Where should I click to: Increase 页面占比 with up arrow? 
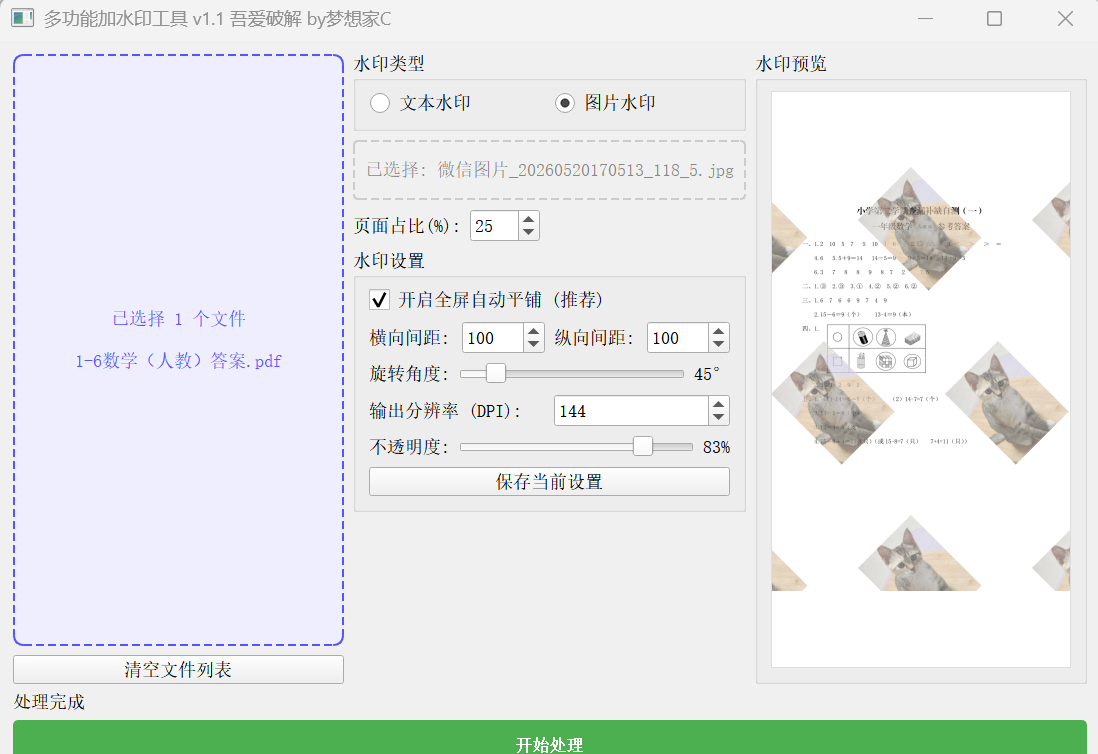(529, 219)
